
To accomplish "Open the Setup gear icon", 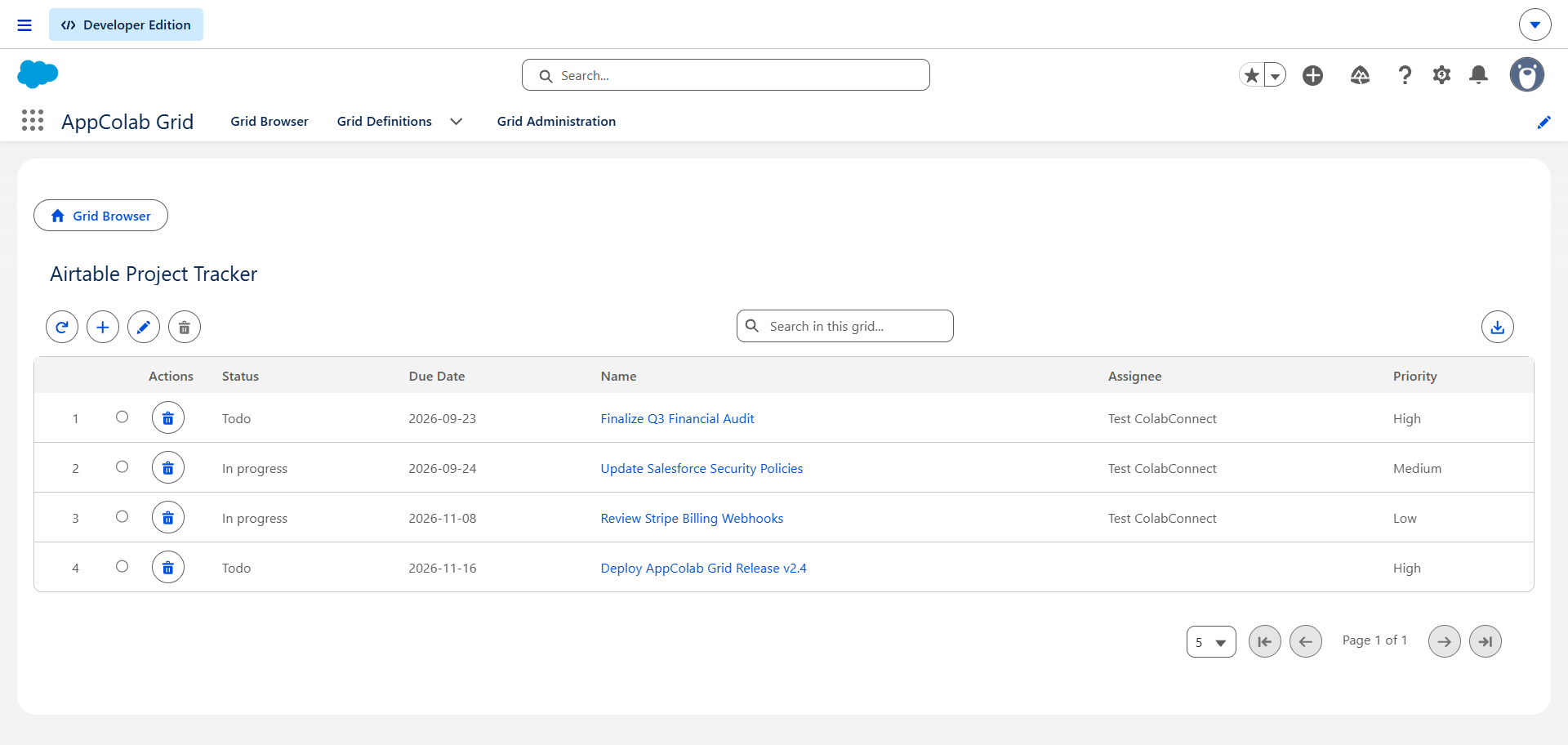I will [1442, 75].
